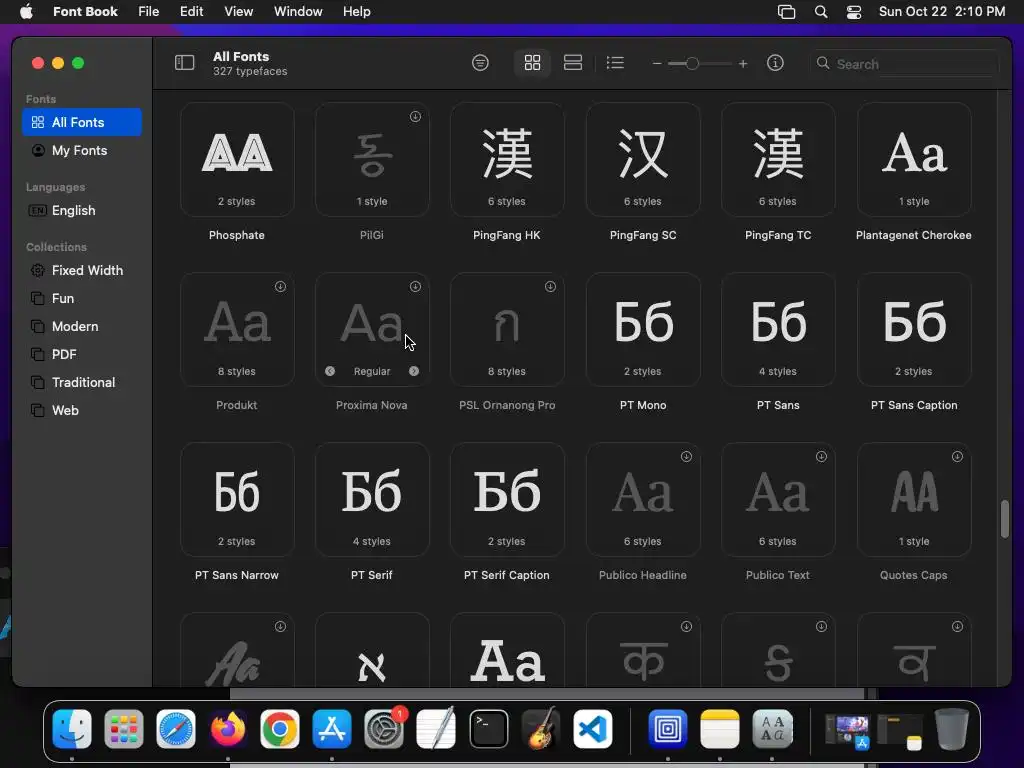Image resolution: width=1024 pixels, height=768 pixels.
Task: Select All Fonts in sidebar
Action: pos(82,122)
